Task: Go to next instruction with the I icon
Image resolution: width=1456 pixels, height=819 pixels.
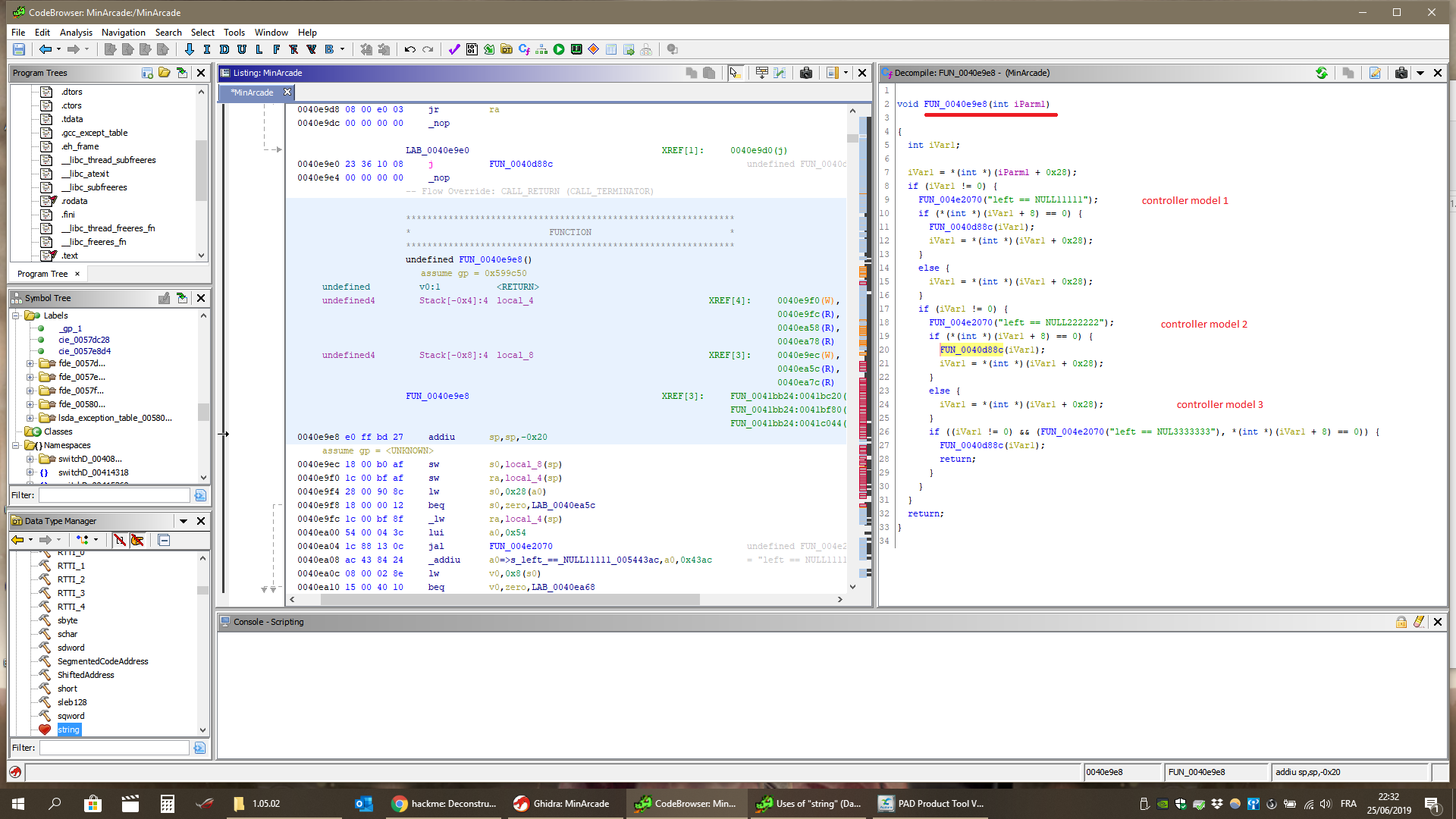Action: [207, 49]
